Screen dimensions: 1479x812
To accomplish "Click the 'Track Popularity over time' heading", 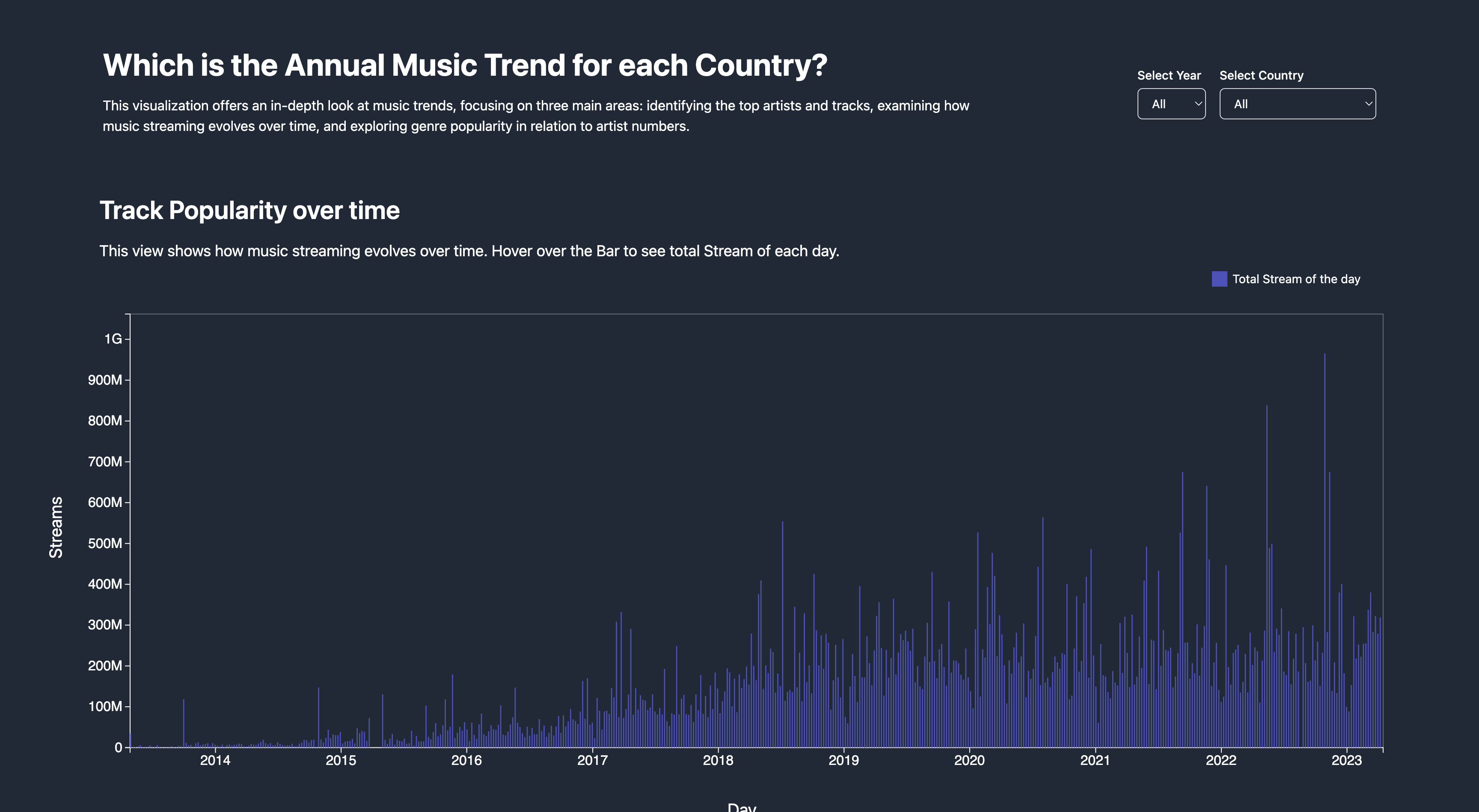I will (250, 210).
